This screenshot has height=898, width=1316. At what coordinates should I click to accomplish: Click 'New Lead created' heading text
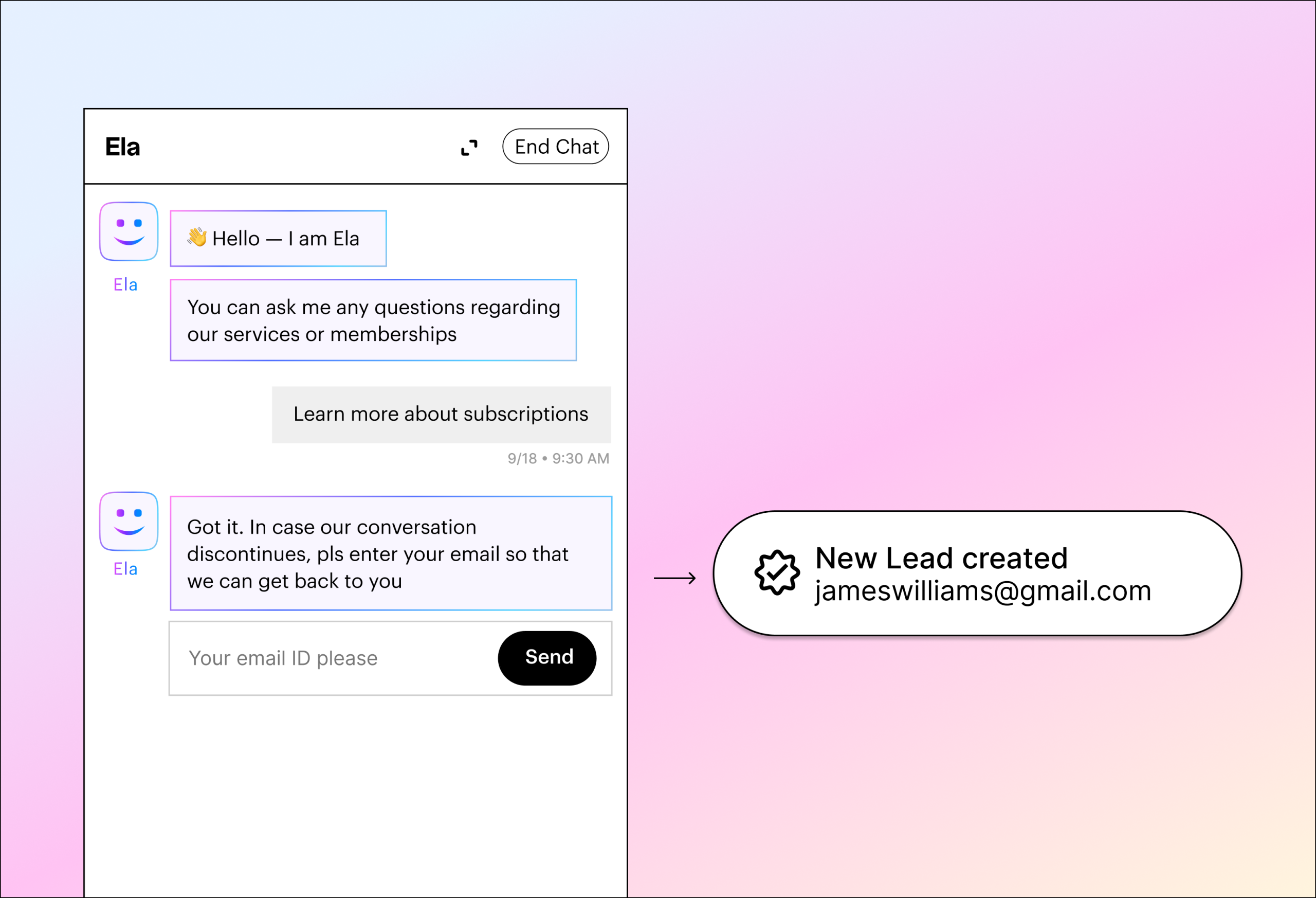point(941,558)
